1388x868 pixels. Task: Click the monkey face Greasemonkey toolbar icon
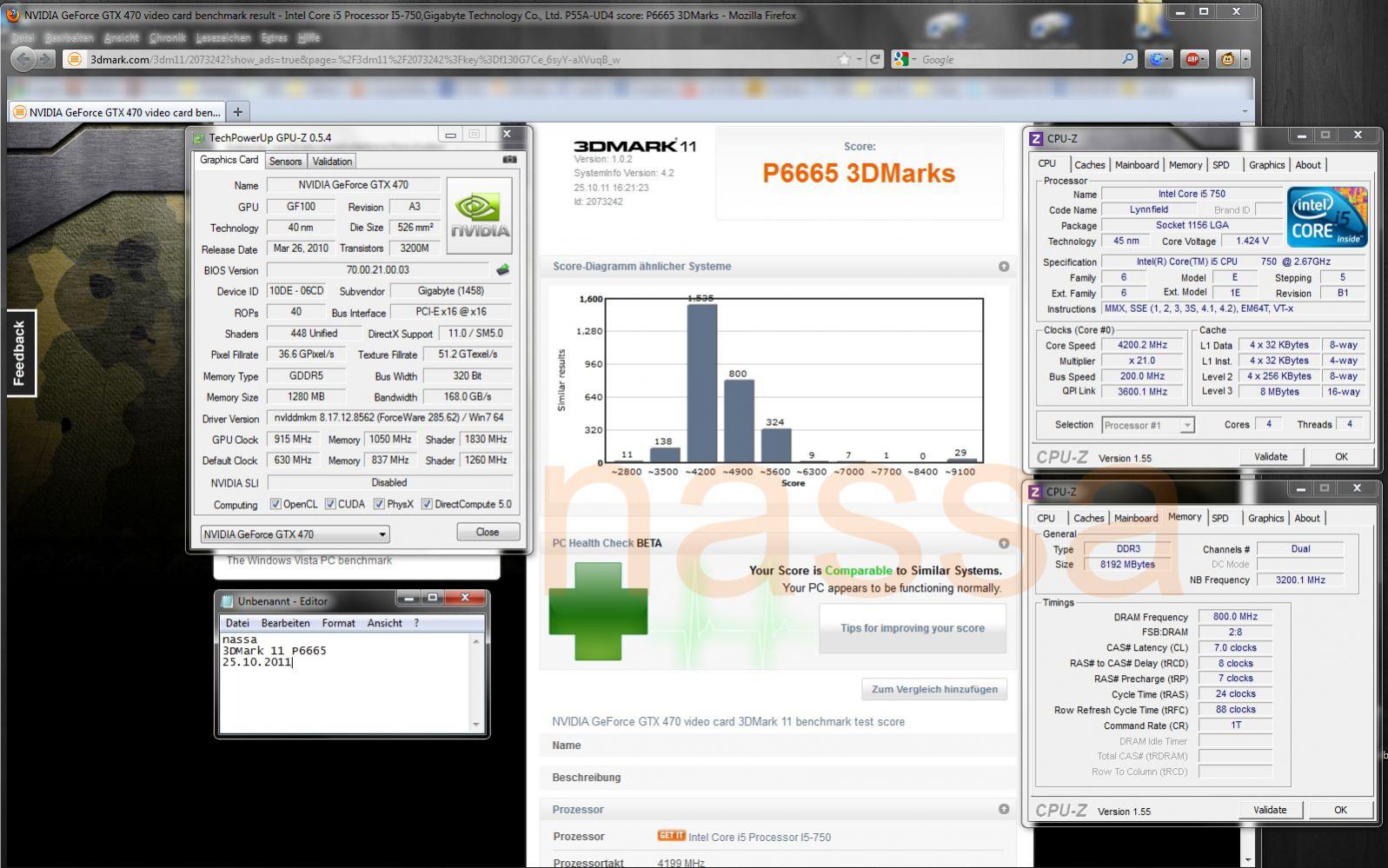(x=1227, y=59)
